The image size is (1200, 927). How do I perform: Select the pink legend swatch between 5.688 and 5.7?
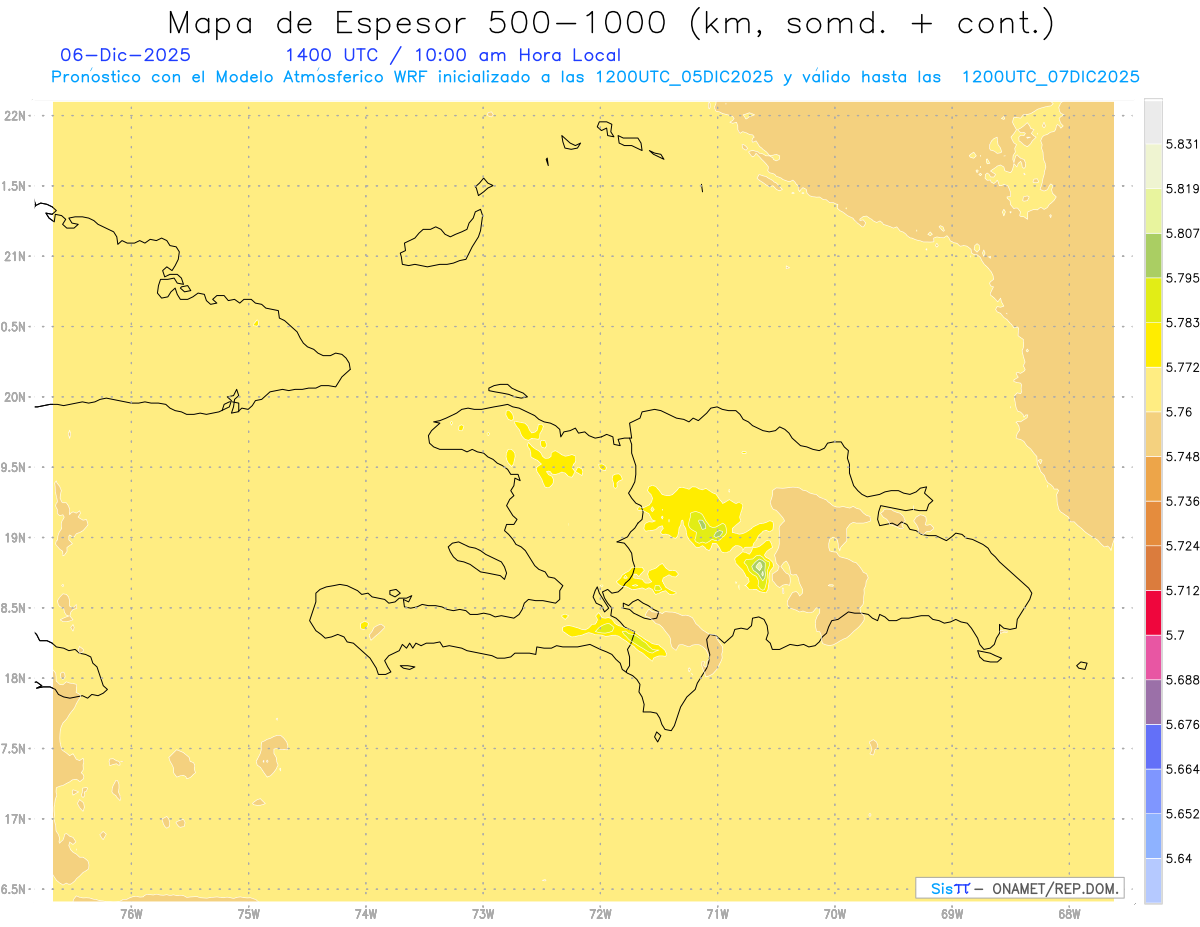pyautogui.click(x=1153, y=657)
